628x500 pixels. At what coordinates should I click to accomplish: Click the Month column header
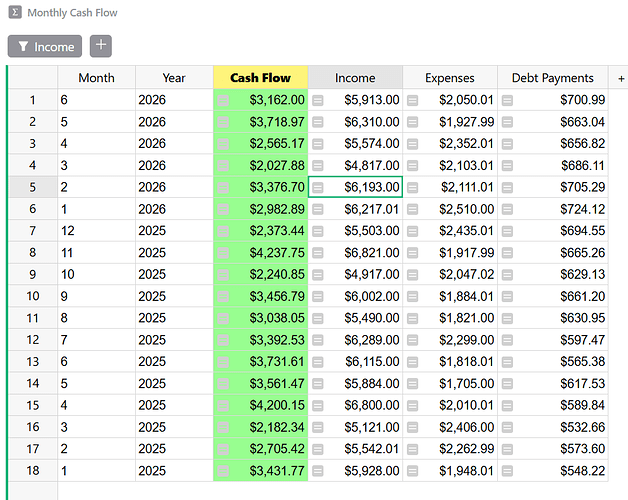click(97, 77)
